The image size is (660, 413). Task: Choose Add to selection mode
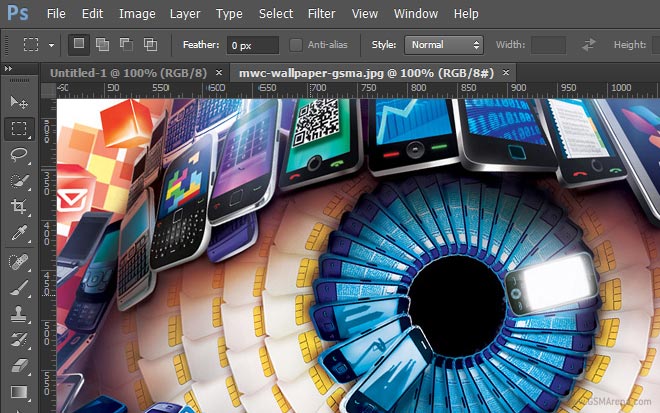(x=102, y=44)
